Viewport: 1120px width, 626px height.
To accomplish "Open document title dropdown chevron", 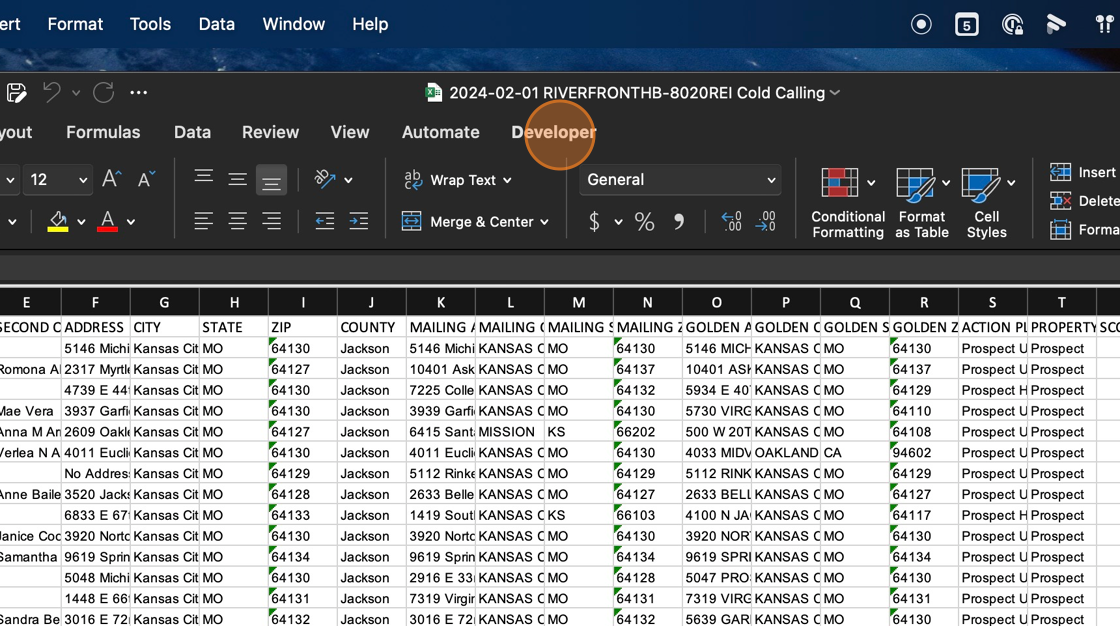I will pyautogui.click(x=835, y=93).
